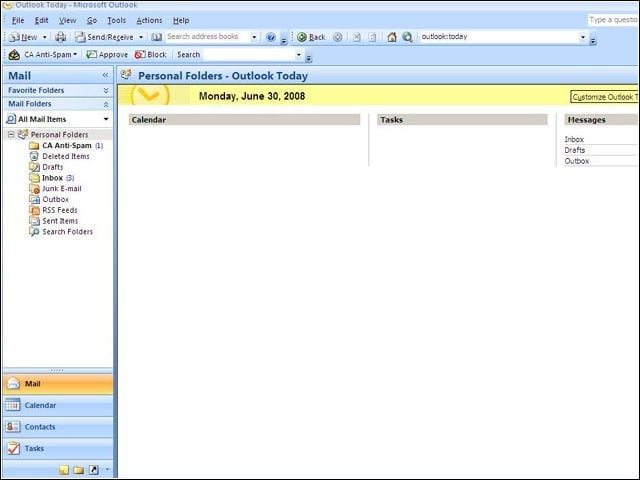Open the Sent Items folder
Viewport: 640px width, 480px height.
point(60,221)
